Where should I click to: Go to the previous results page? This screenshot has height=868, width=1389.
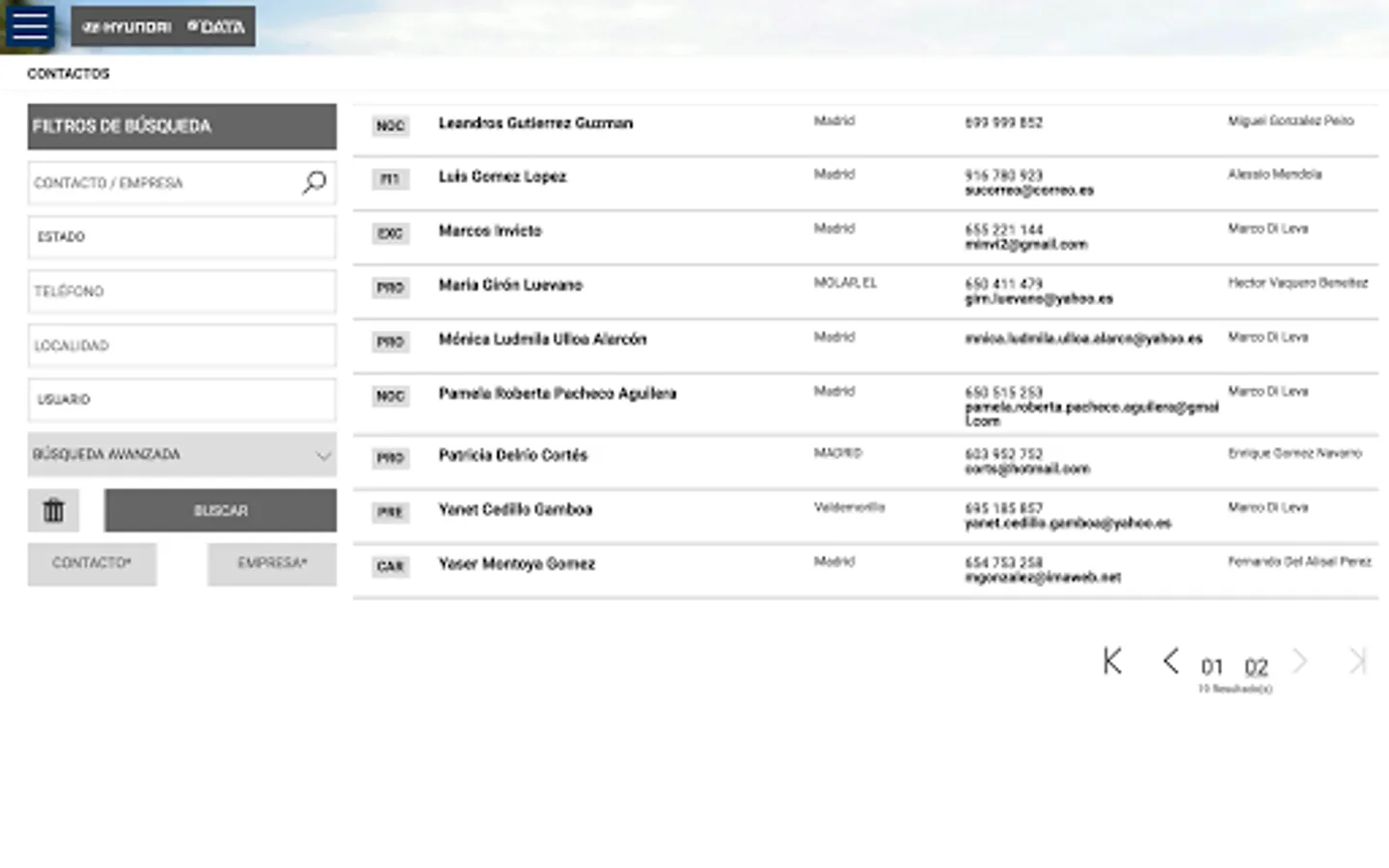tap(1170, 661)
